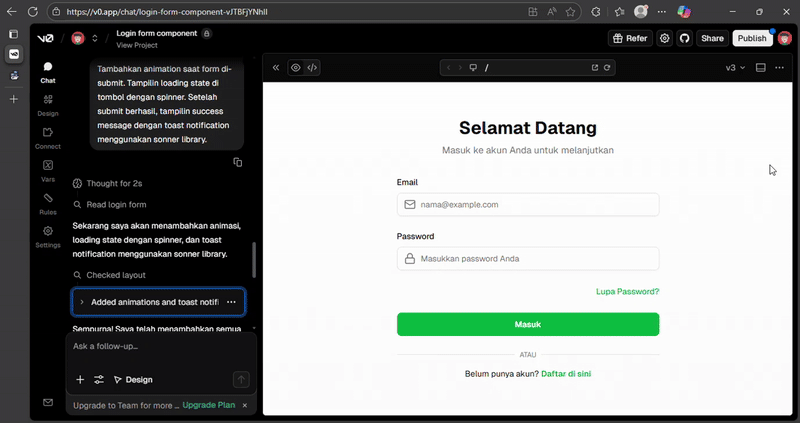Viewport: 800px width, 423px height.
Task: Refresh the preview with the reload icon
Action: [607, 68]
